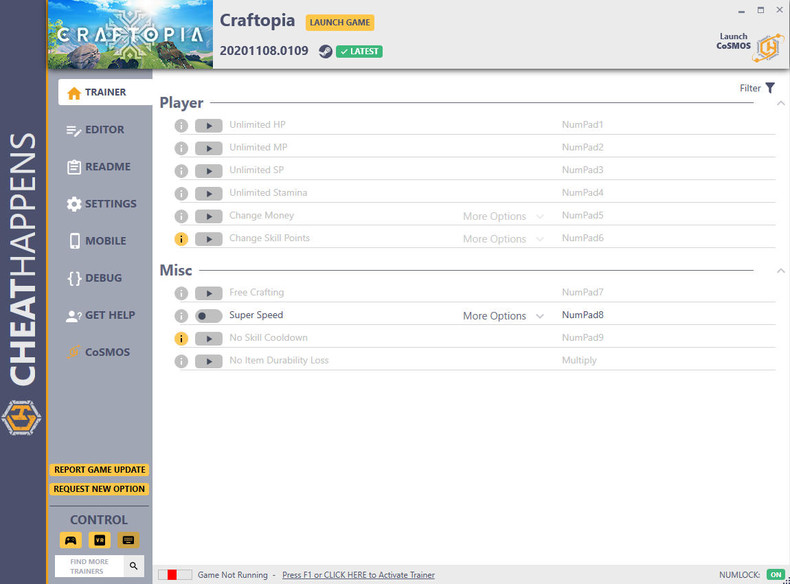The image size is (790, 584).
Task: Click the Game Not Running status text
Action: [232, 575]
